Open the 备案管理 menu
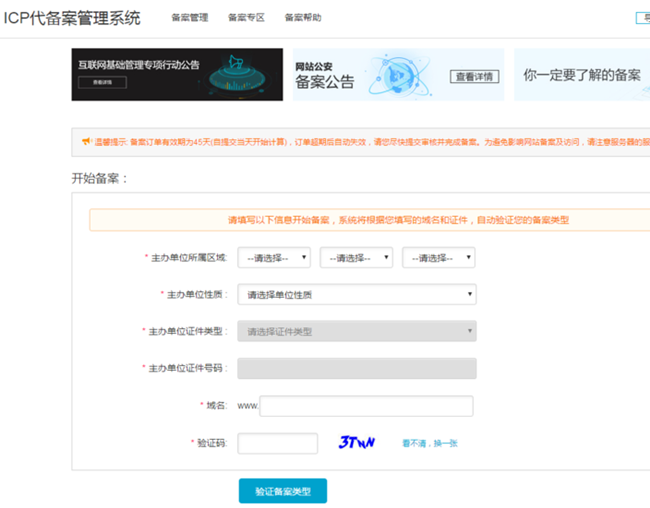This screenshot has width=650, height=508. pyautogui.click(x=190, y=17)
